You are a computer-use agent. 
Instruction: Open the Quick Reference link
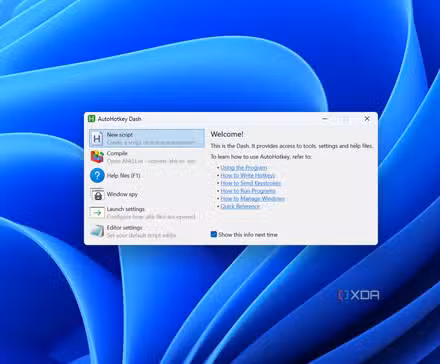tap(240, 206)
